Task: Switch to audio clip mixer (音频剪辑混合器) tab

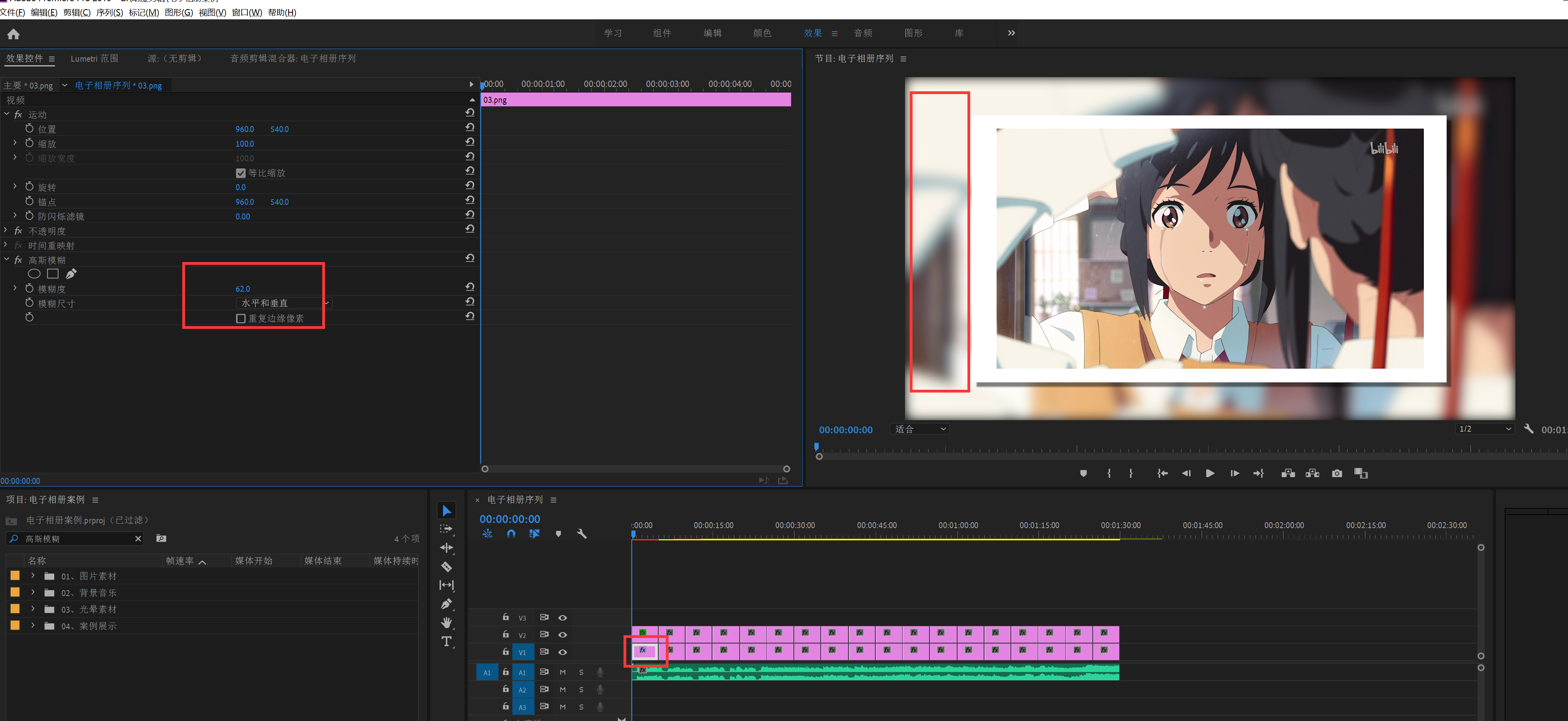Action: pos(293,59)
